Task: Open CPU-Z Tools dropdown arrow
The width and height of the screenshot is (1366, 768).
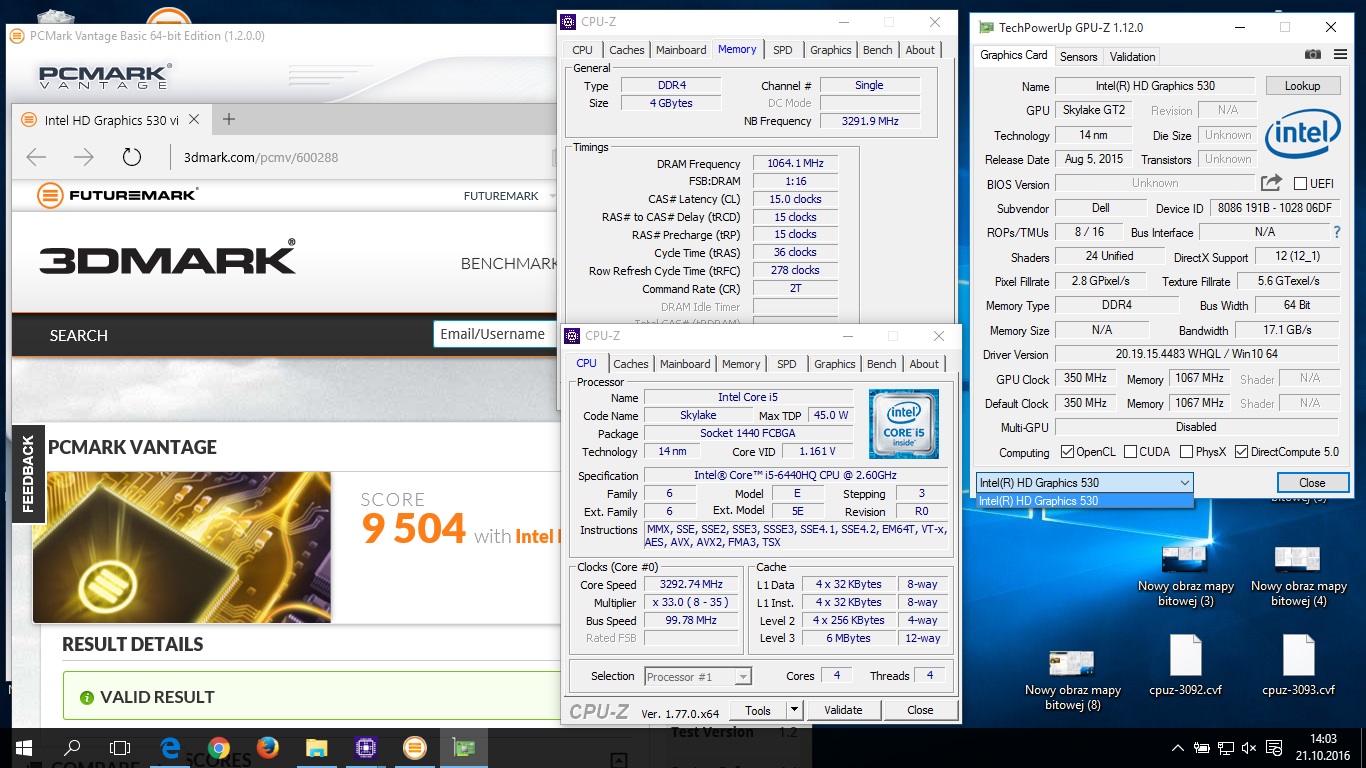Action: (795, 710)
